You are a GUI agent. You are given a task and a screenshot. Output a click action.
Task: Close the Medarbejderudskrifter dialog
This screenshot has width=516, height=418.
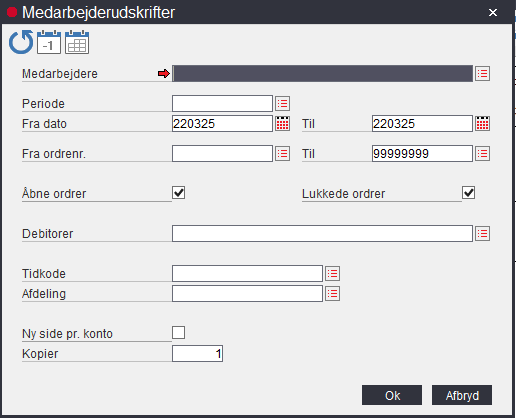pos(493,13)
